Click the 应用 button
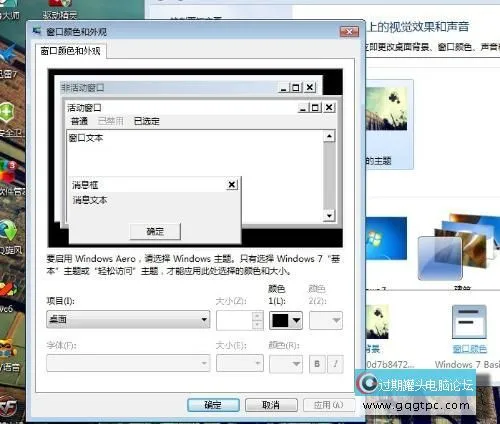 coord(329,405)
